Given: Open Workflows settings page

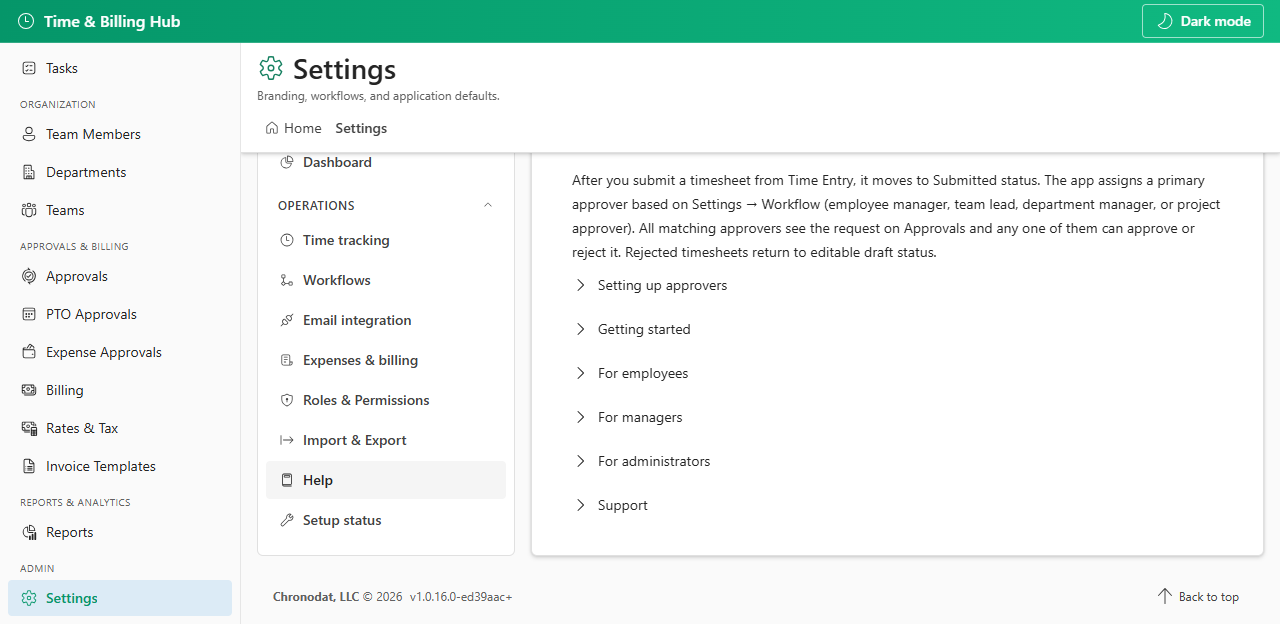Looking at the screenshot, I should point(386,280).
